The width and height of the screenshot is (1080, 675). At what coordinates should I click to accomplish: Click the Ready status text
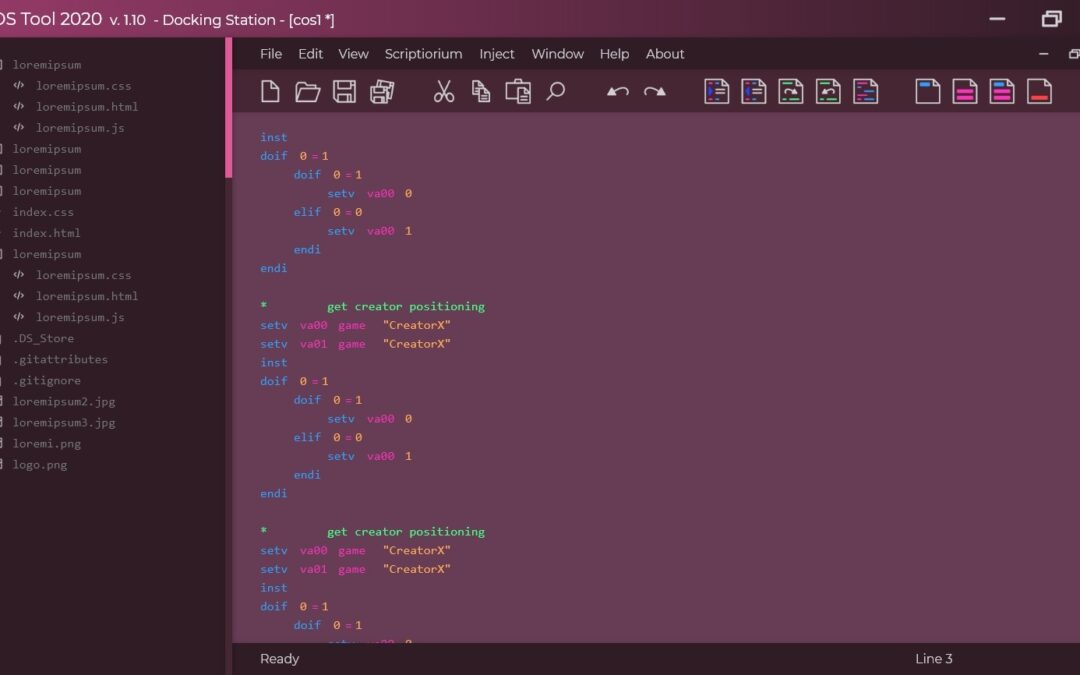tap(279, 658)
